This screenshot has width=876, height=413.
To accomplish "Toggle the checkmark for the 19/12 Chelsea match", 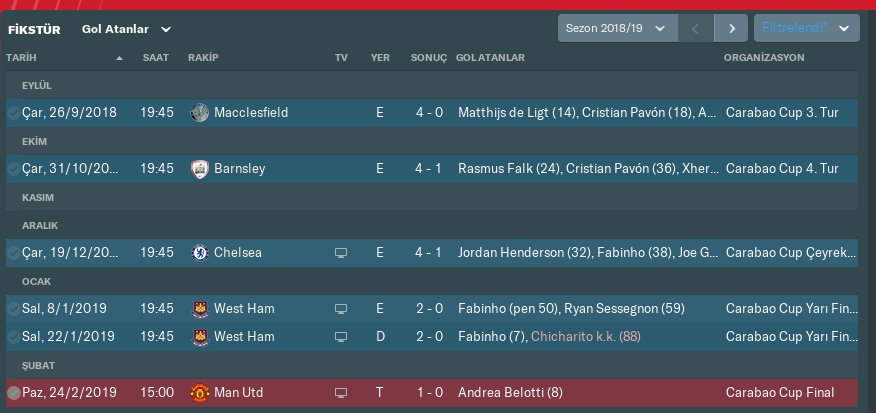I will click(x=13, y=253).
